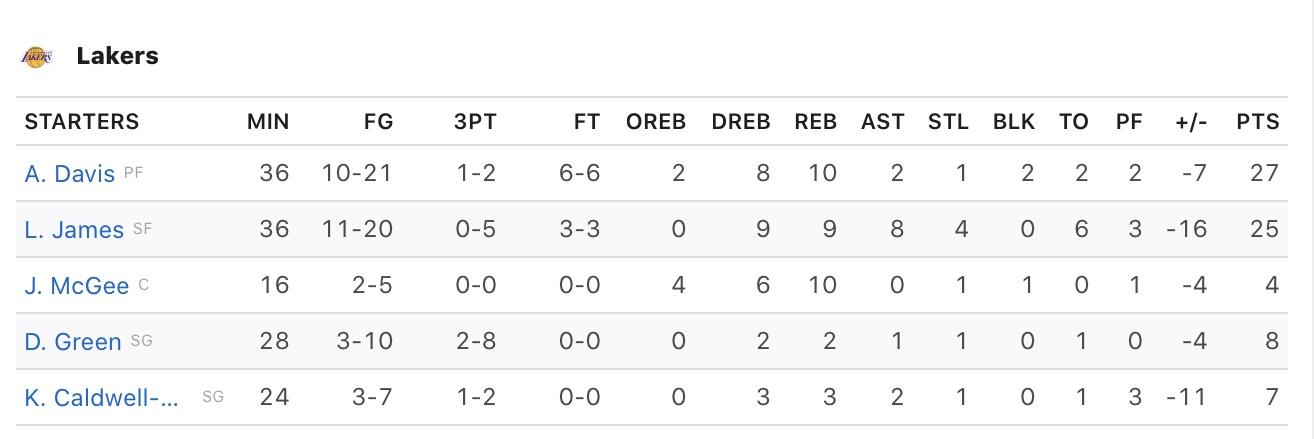This screenshot has width=1314, height=439.
Task: Select the DREB column header
Action: click(x=741, y=122)
